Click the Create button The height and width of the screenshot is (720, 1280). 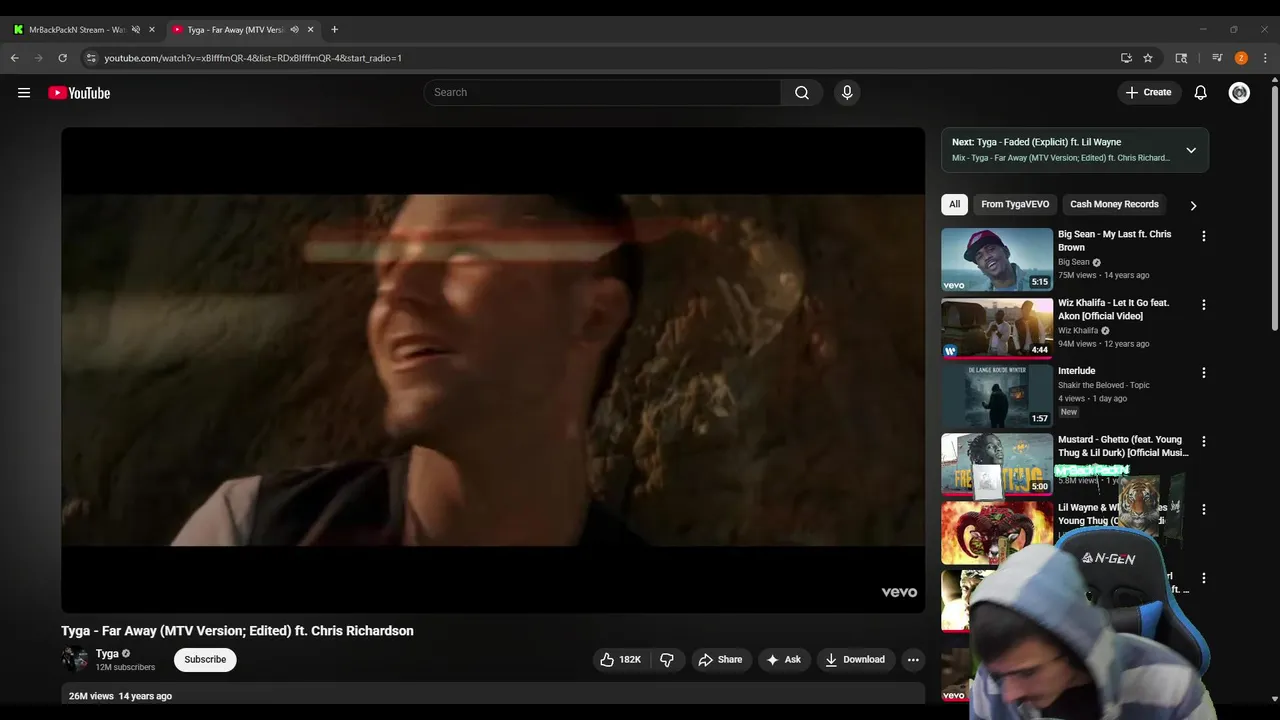[1148, 93]
